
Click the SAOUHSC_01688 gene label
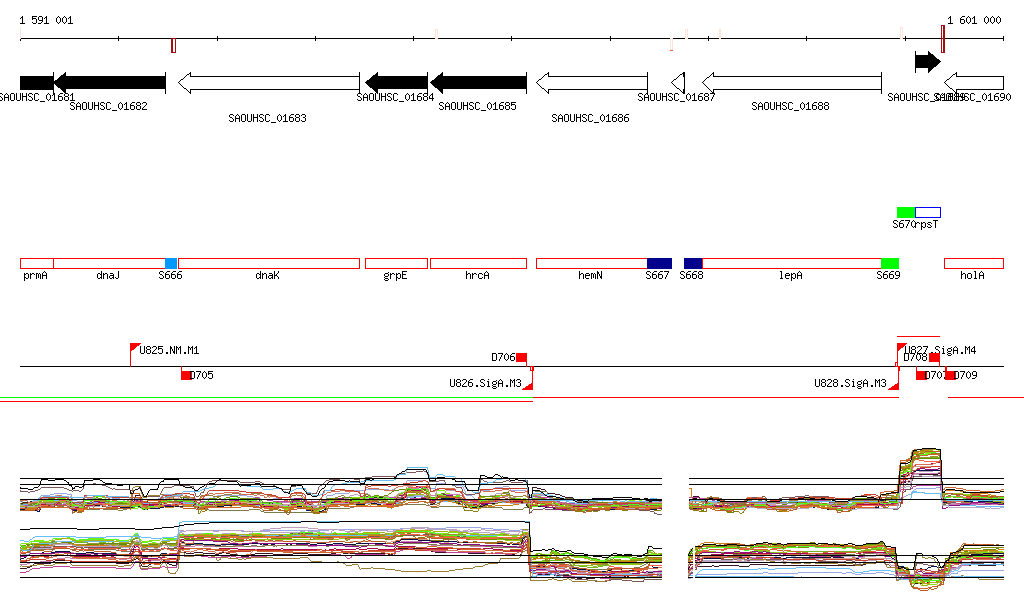tap(791, 106)
